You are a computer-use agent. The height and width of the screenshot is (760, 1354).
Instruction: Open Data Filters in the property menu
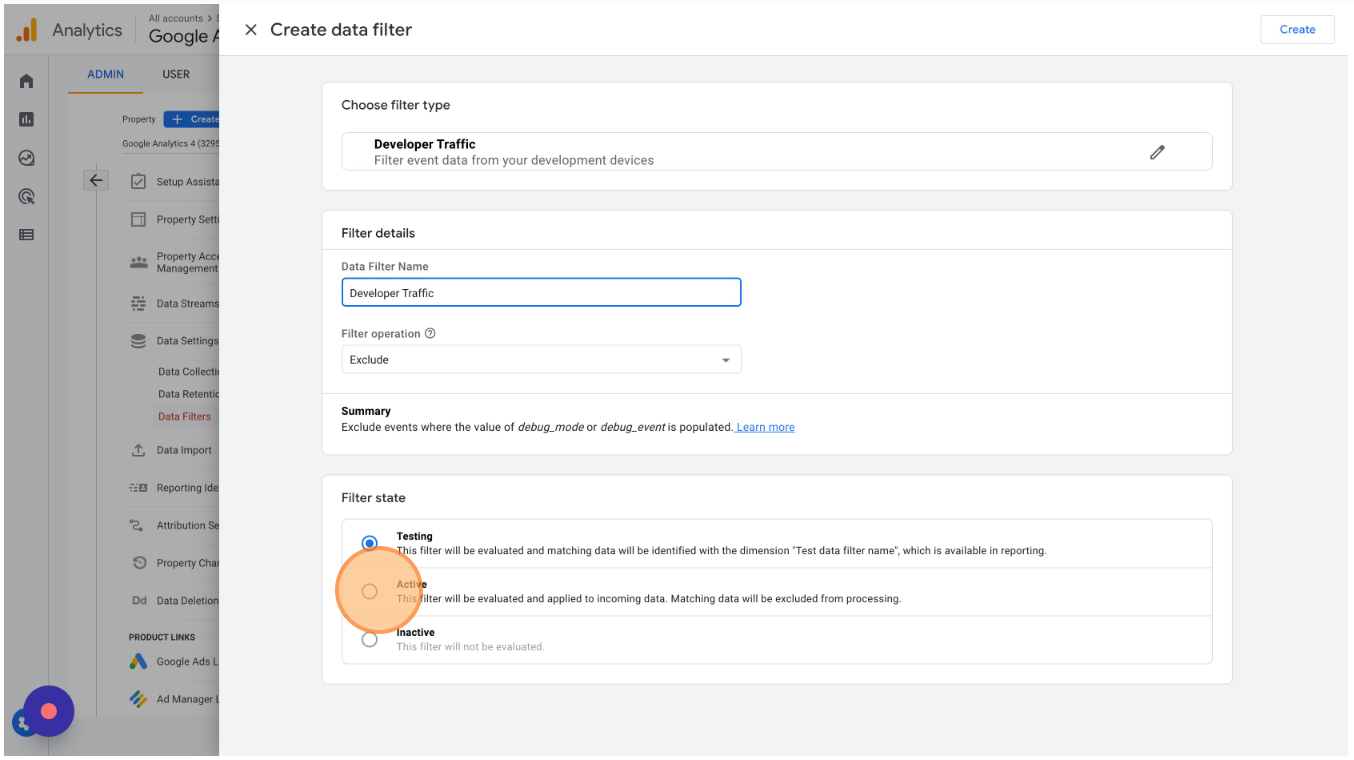(184, 417)
